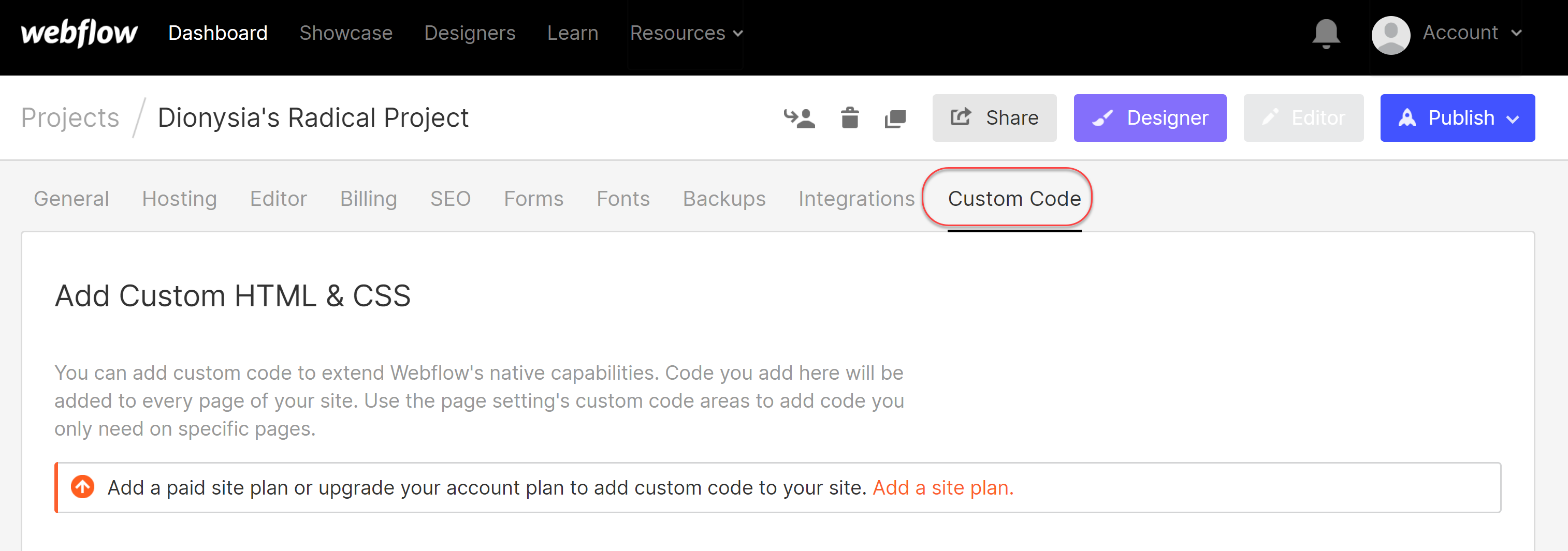Go to Dashboard in top navigation
The width and height of the screenshot is (1568, 551).
point(217,33)
